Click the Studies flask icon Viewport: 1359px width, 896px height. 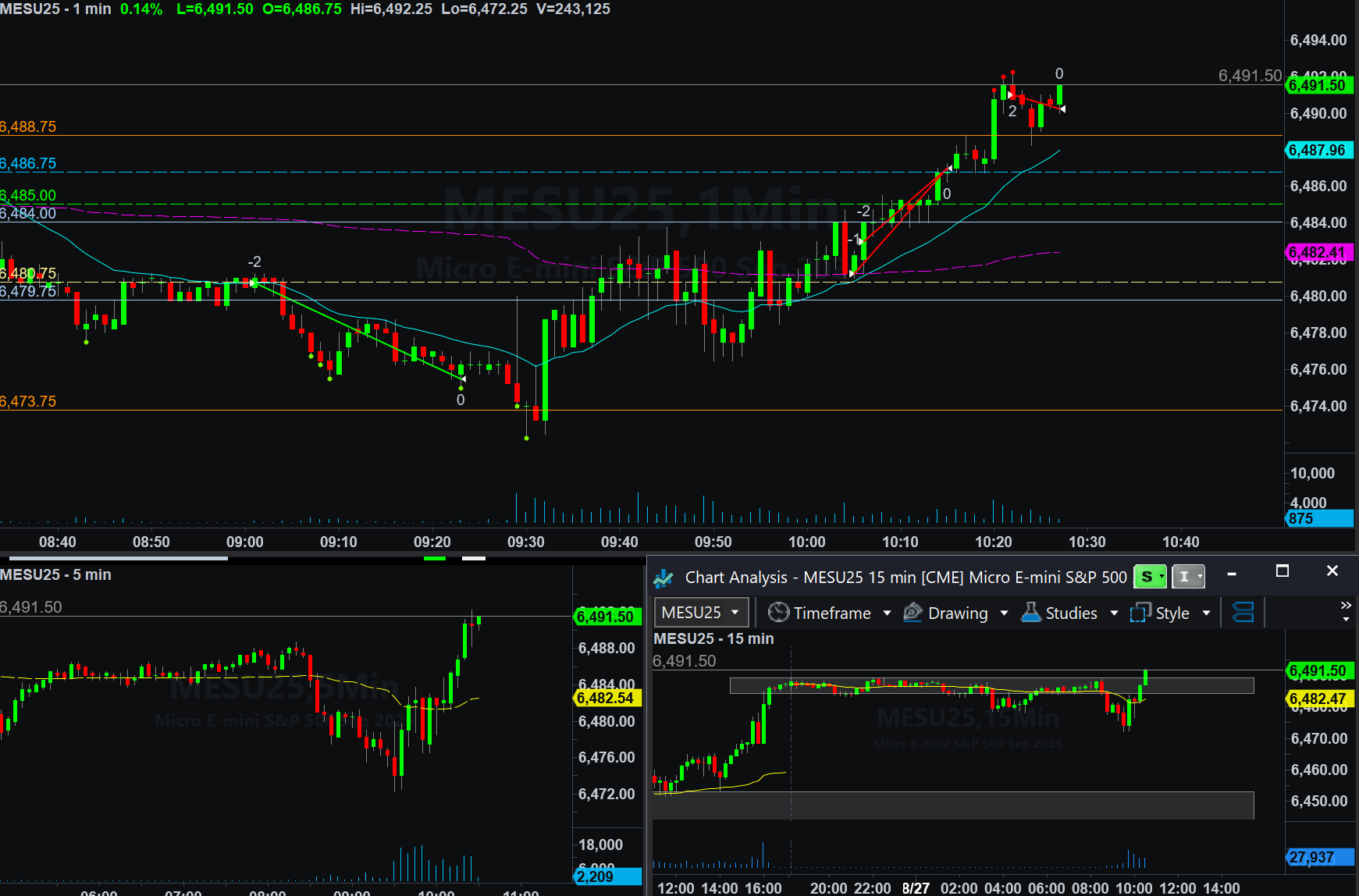[1031, 613]
